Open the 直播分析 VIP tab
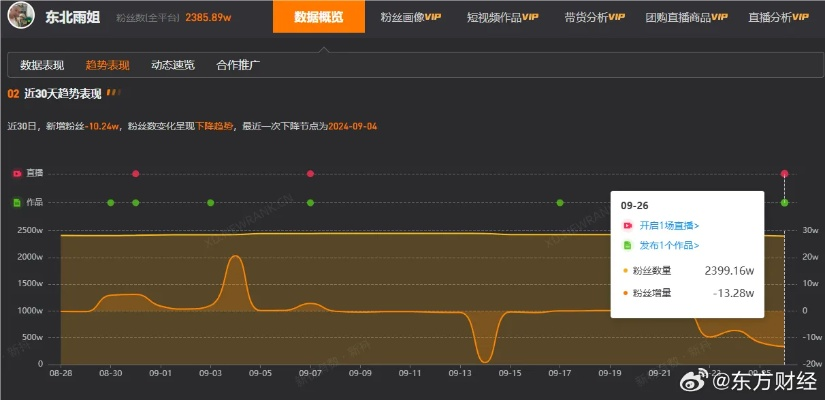 pyautogui.click(x=778, y=17)
